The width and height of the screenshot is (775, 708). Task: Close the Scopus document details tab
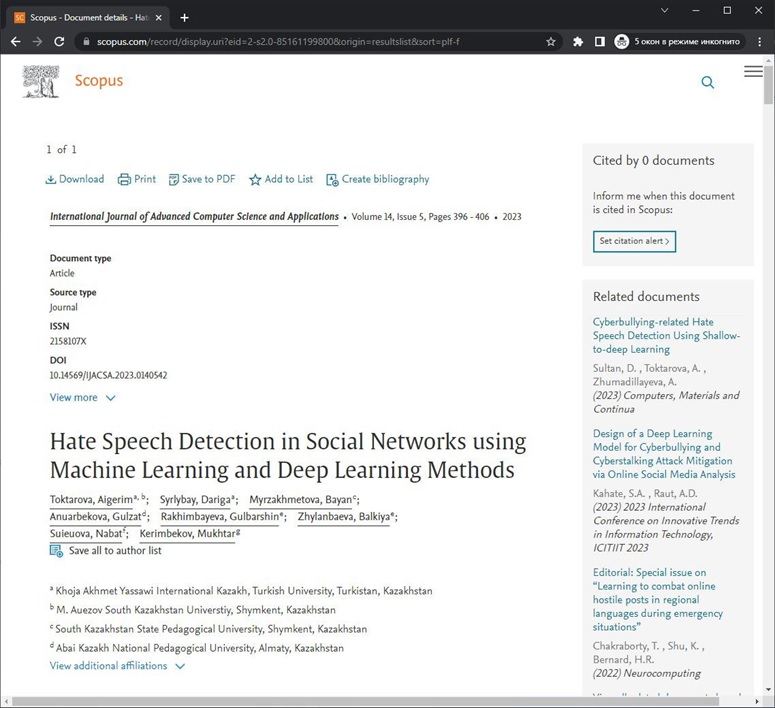(x=159, y=18)
